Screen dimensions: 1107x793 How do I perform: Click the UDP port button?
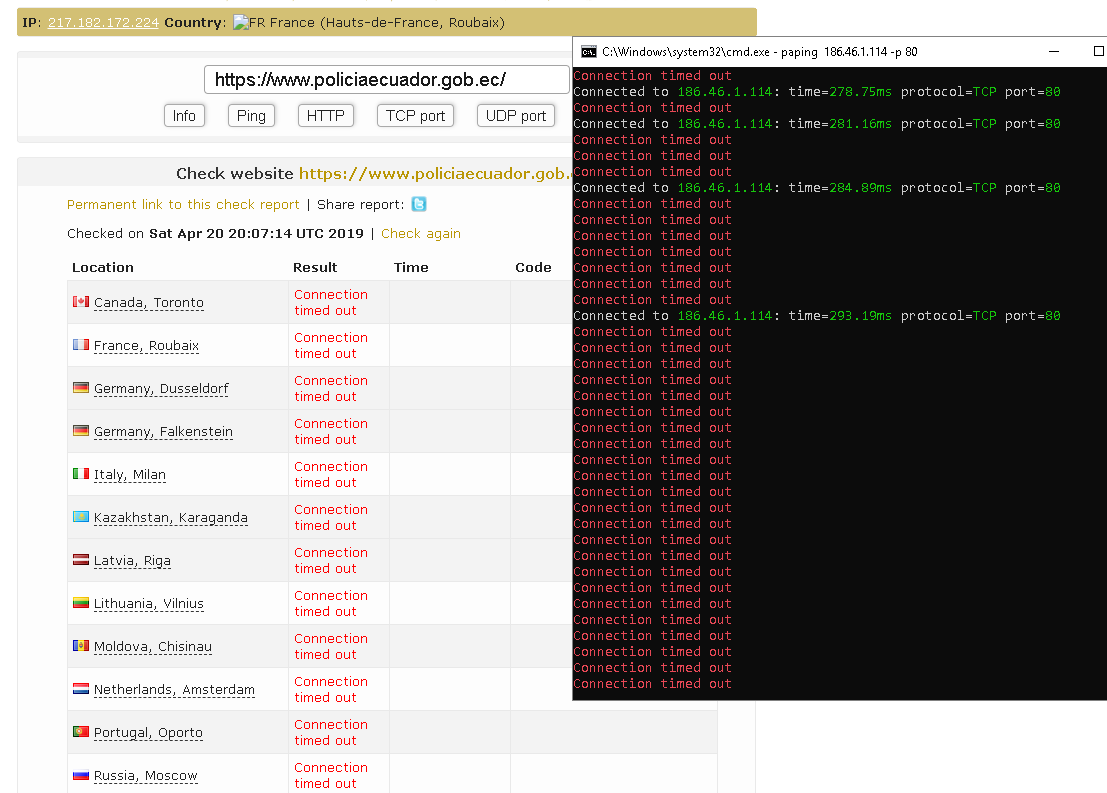[x=516, y=116]
